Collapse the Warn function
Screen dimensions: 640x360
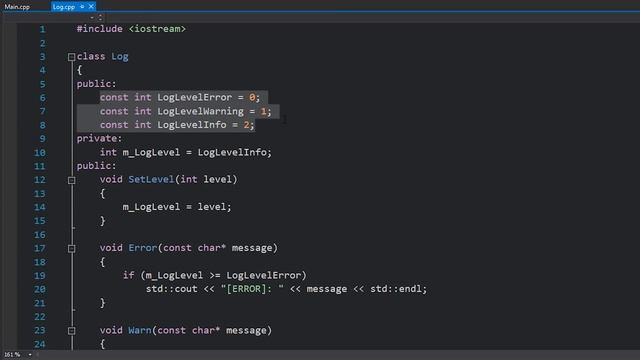coord(71,331)
